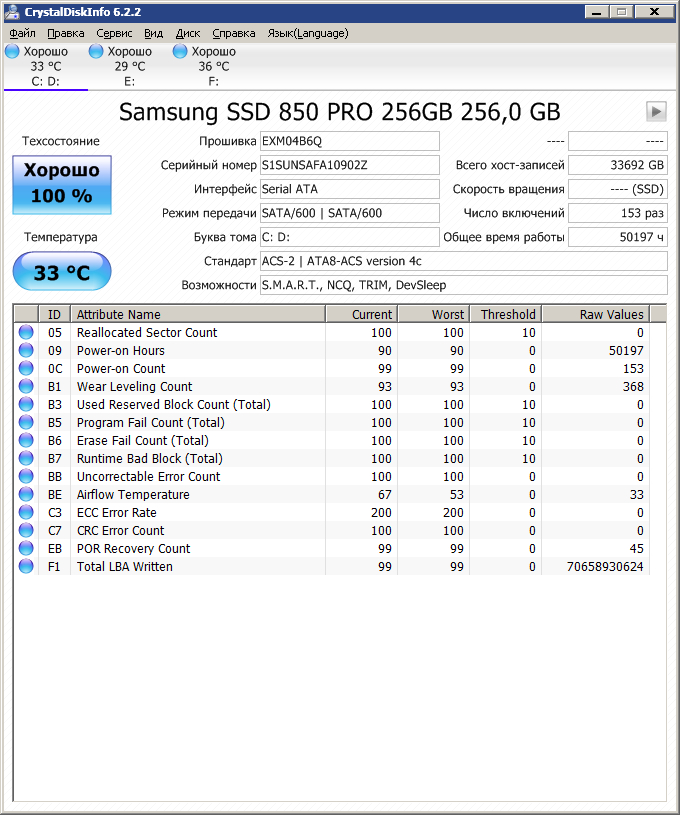Select the C: D: disk tab

coord(46,67)
